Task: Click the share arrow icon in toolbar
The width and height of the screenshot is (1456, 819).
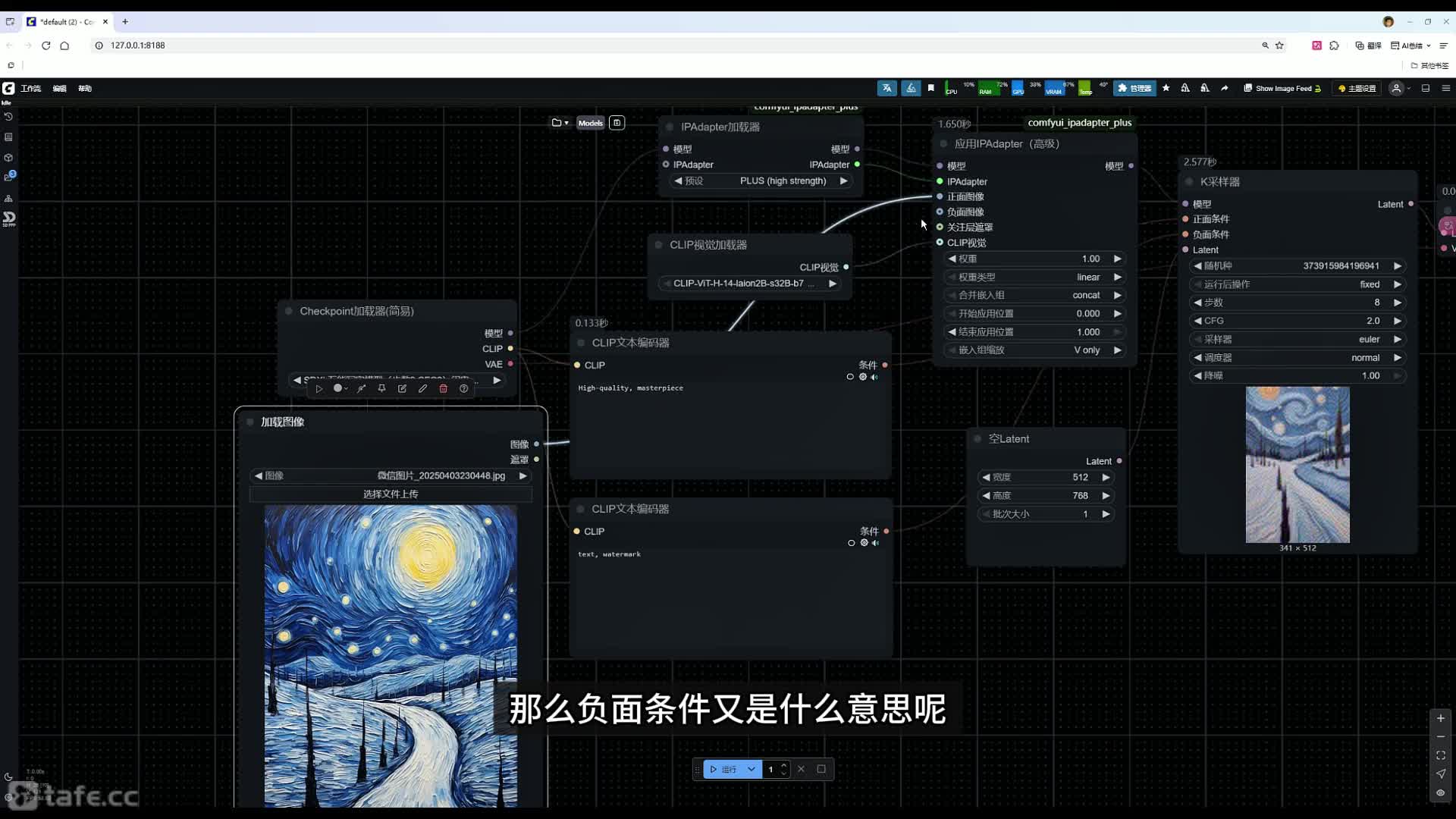Action: coord(1224,88)
